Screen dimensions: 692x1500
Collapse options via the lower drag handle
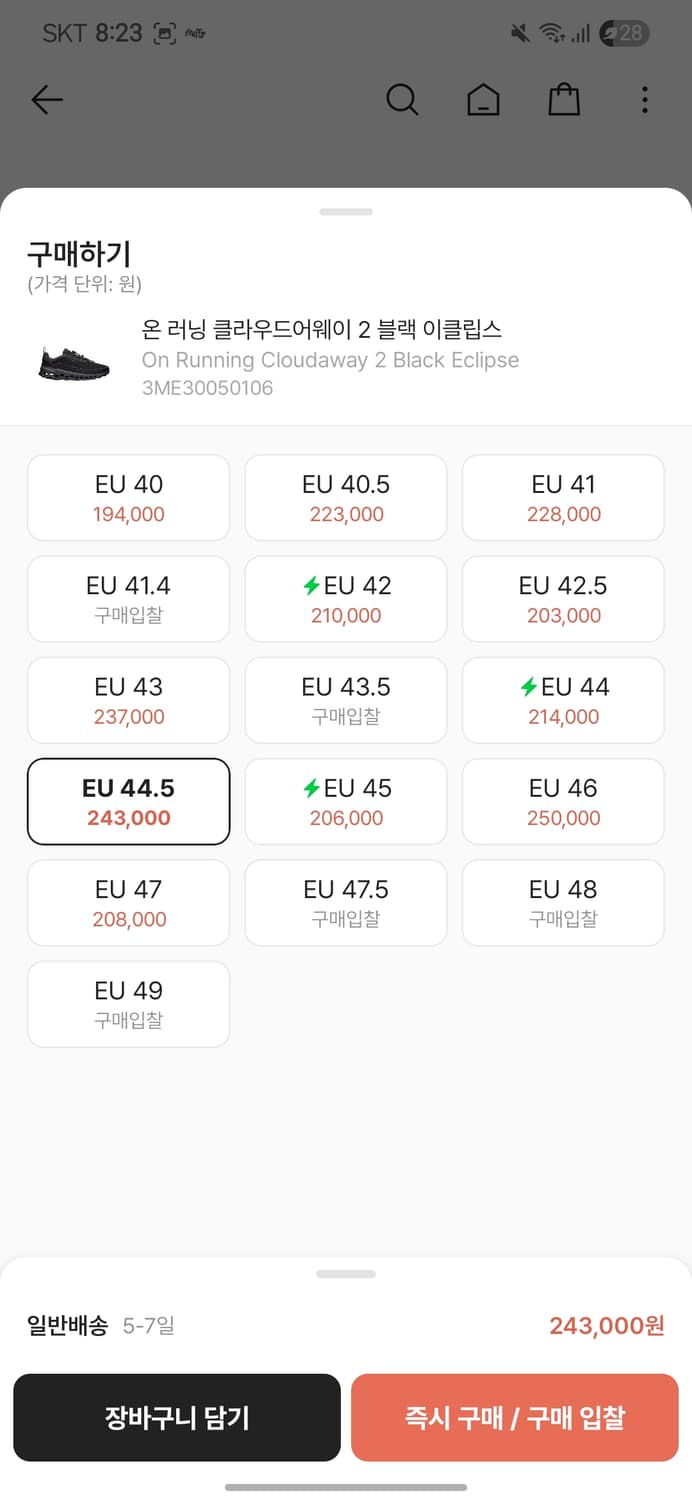point(346,1273)
